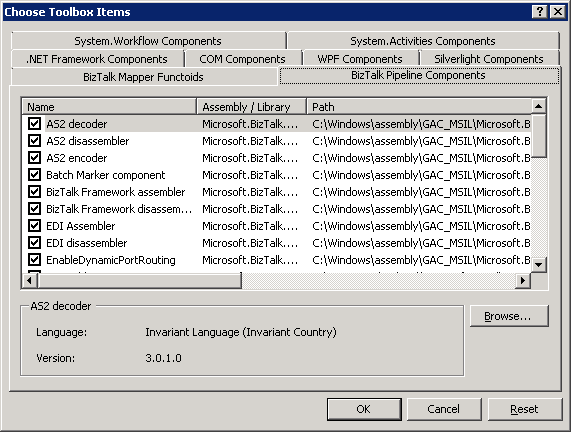Select the WPF Components tab
The height and width of the screenshot is (432, 571).
coord(360,59)
